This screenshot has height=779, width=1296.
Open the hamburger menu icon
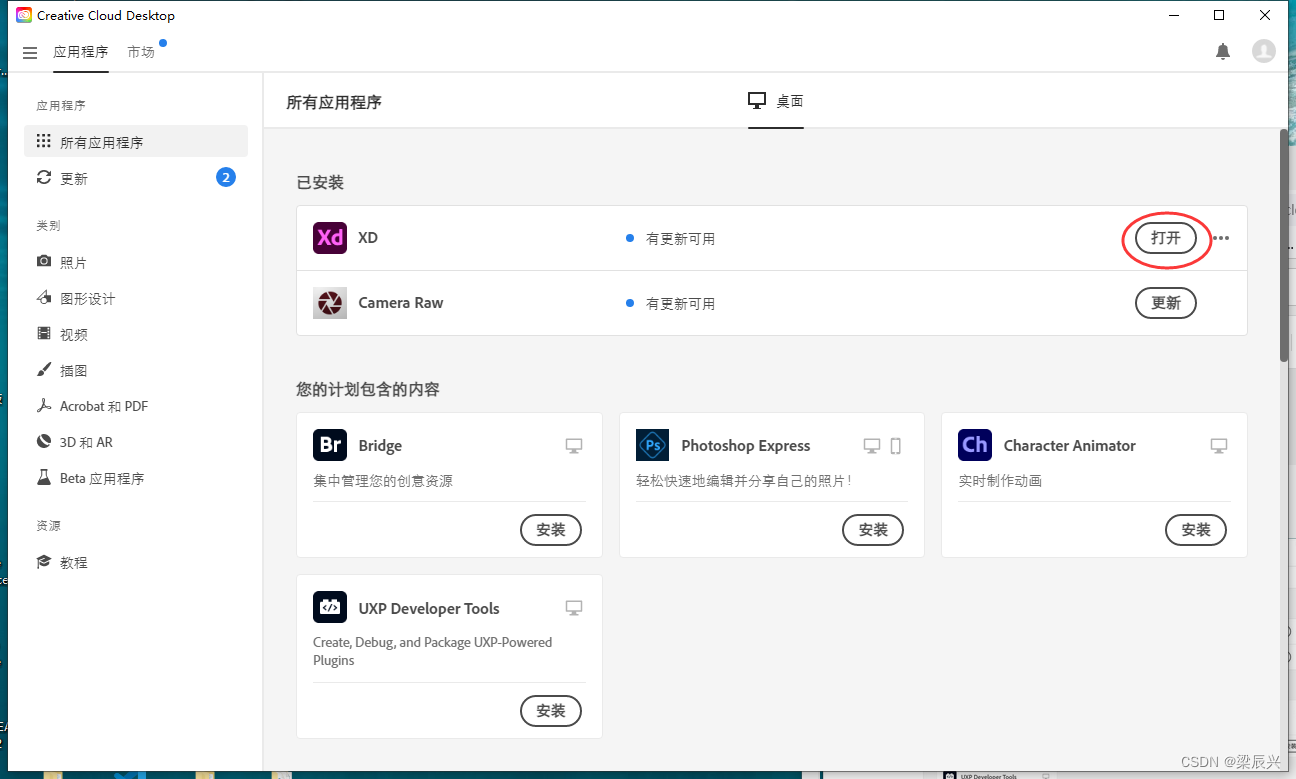[30, 52]
